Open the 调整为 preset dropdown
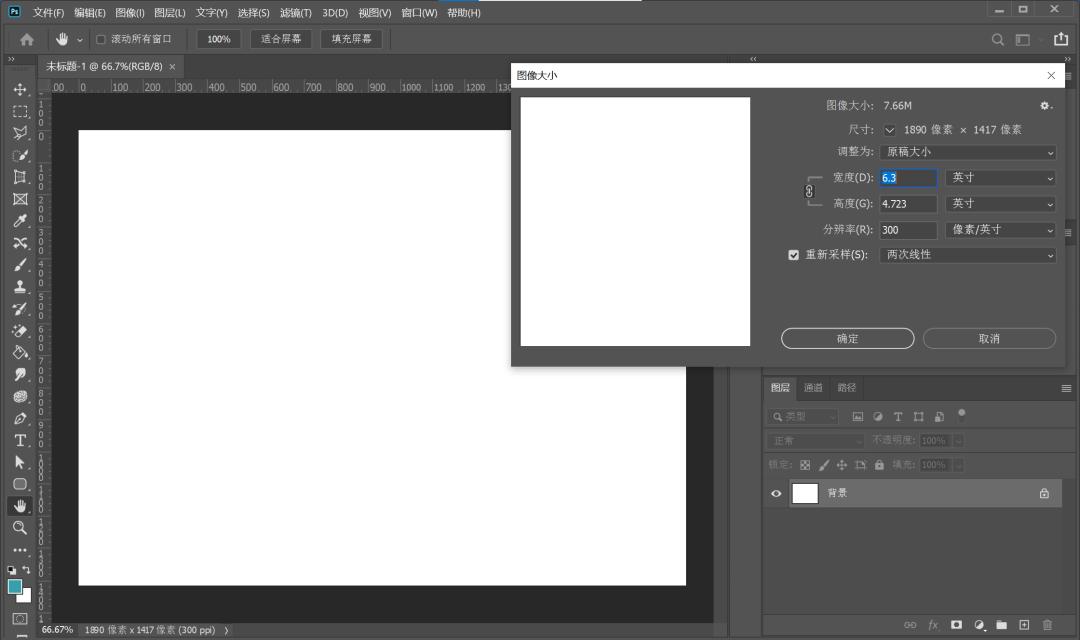The image size is (1080, 640). coord(967,152)
